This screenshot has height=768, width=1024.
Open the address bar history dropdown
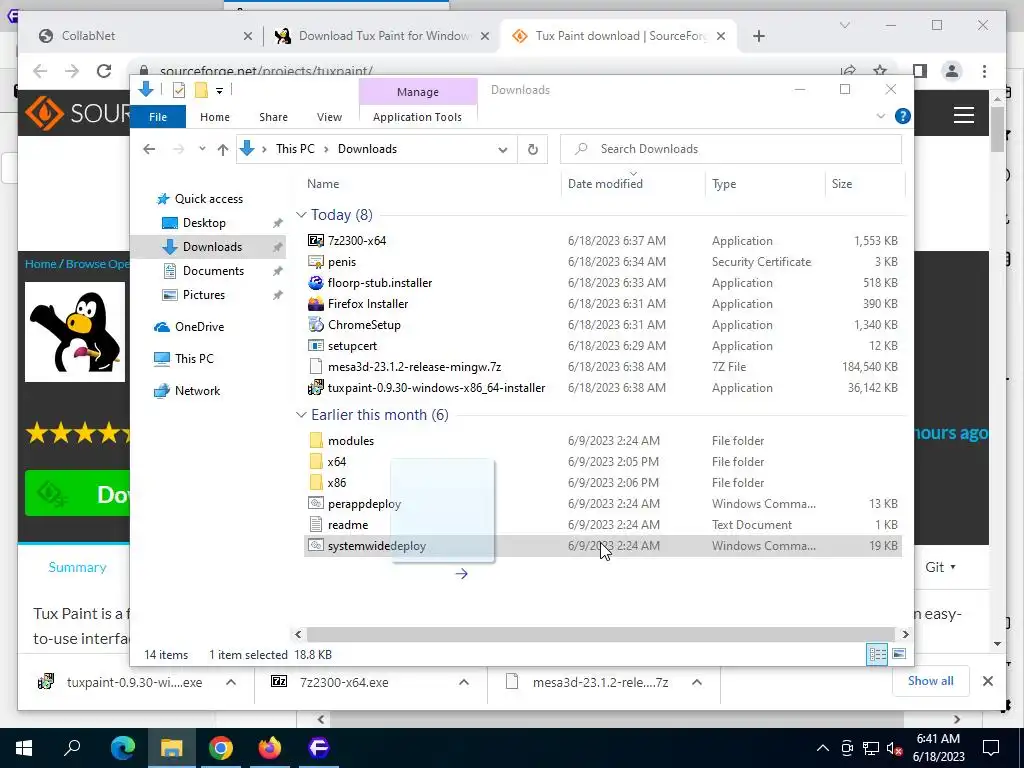502,149
